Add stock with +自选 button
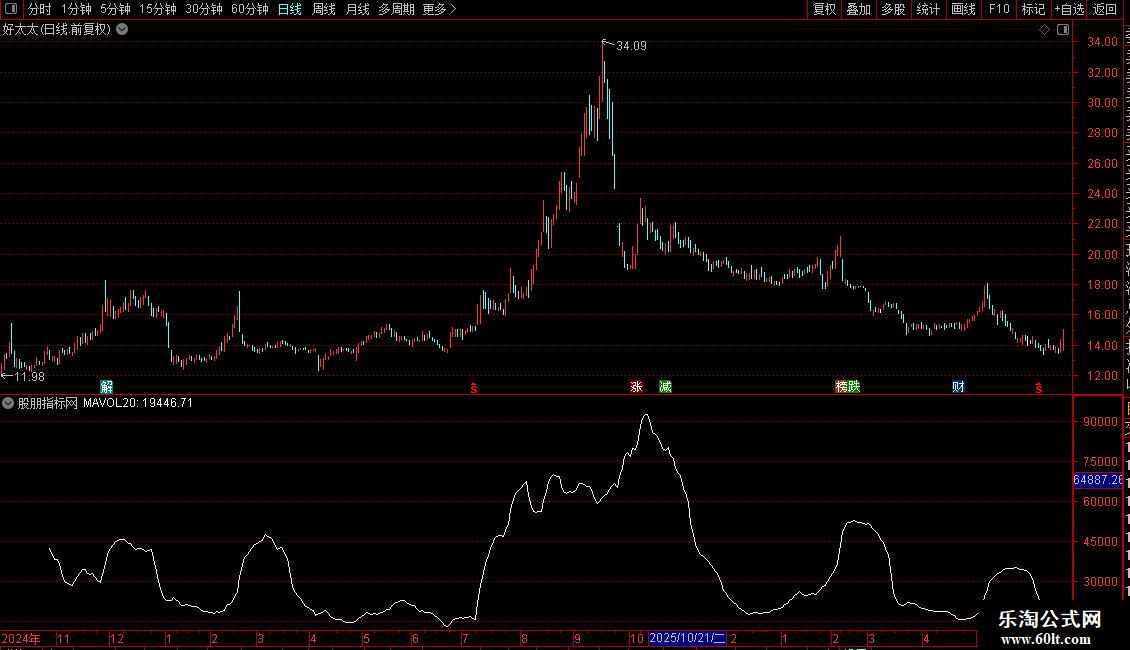The height and width of the screenshot is (650, 1130). pyautogui.click(x=1069, y=9)
